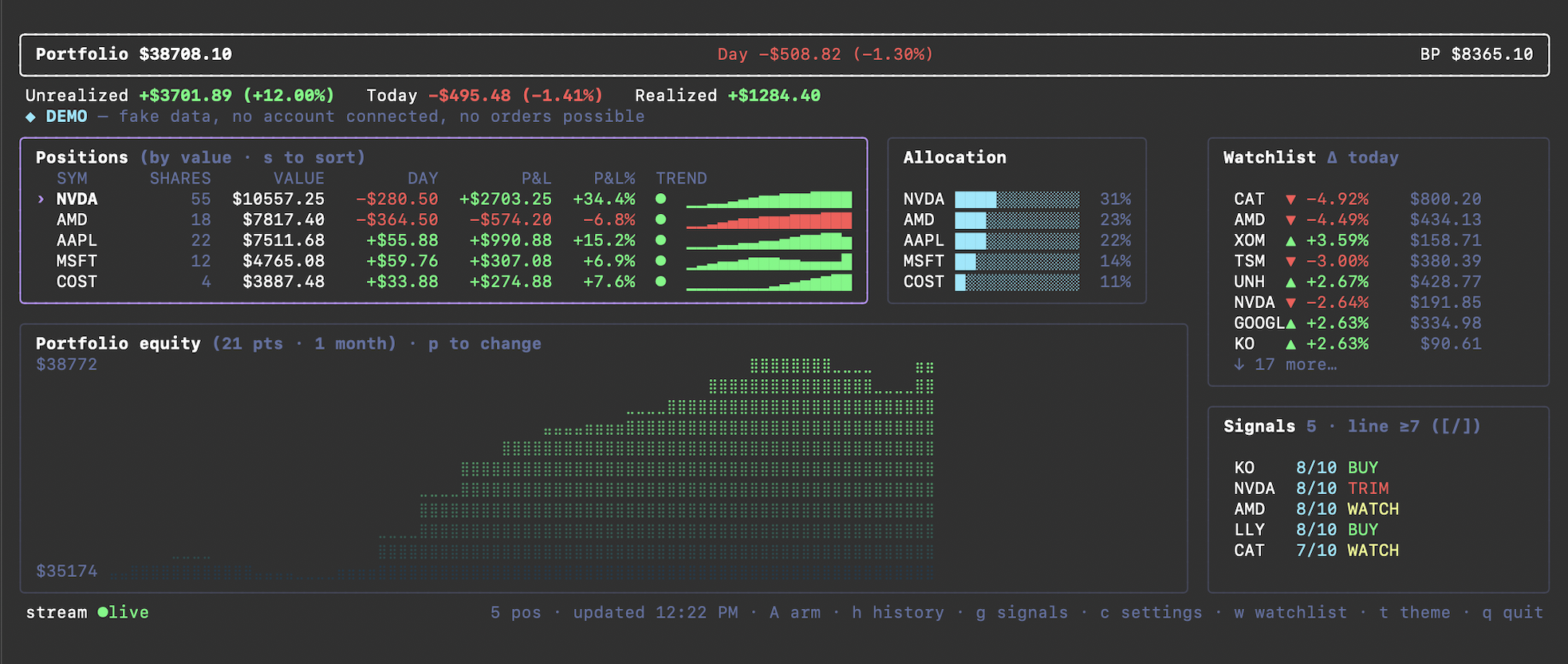The image size is (1568, 664).
Task: Click the '31%' NVDA allocation percentage
Action: pos(1115,199)
